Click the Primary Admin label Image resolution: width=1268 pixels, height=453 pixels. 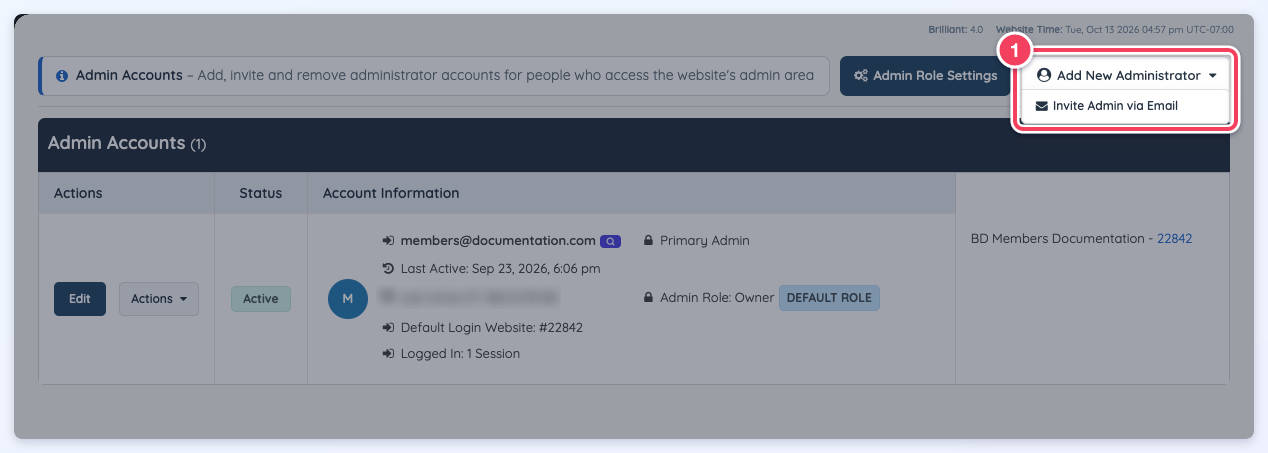click(705, 241)
